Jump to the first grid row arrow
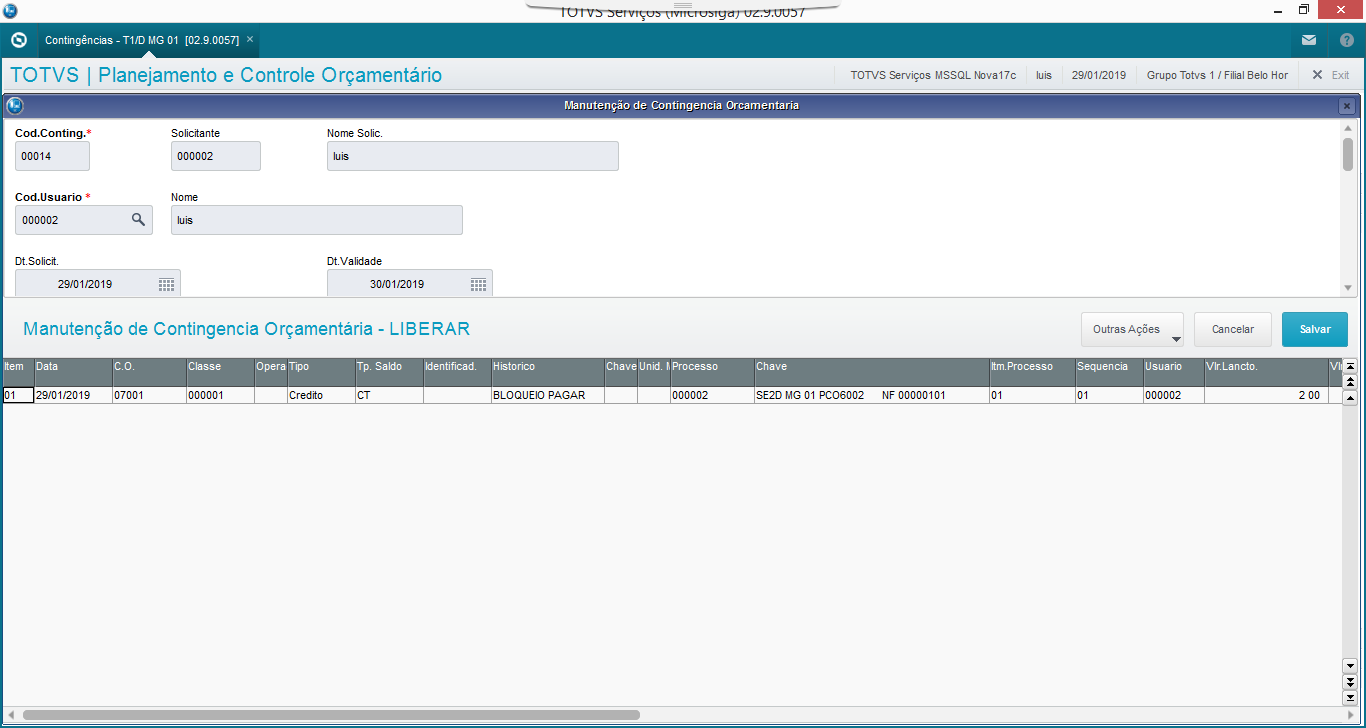 [x=1349, y=366]
